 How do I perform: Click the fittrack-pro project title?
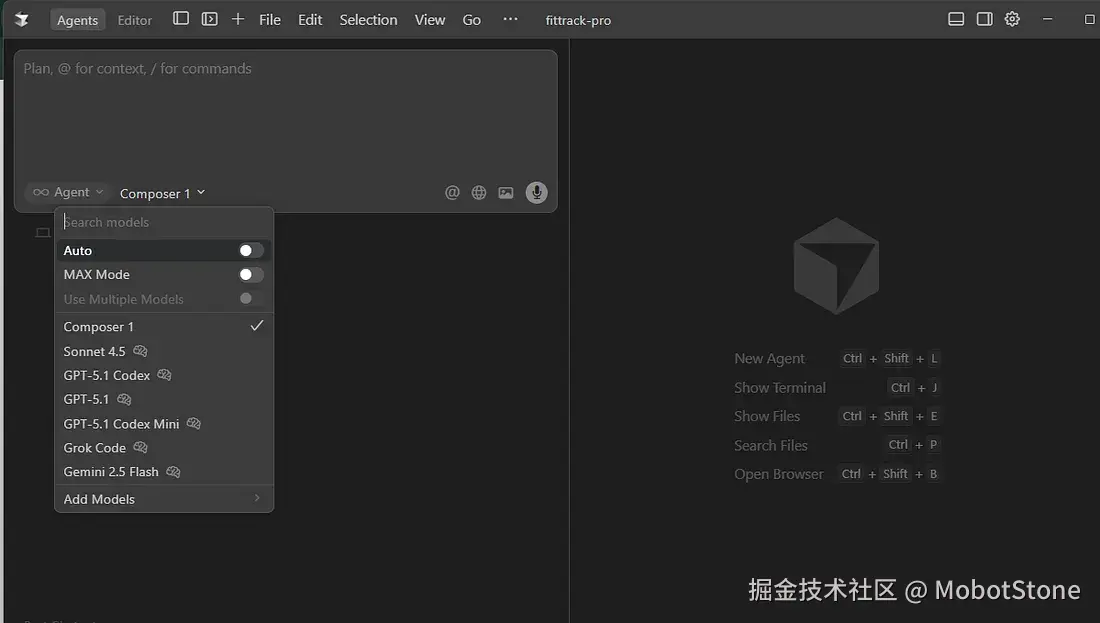[578, 20]
